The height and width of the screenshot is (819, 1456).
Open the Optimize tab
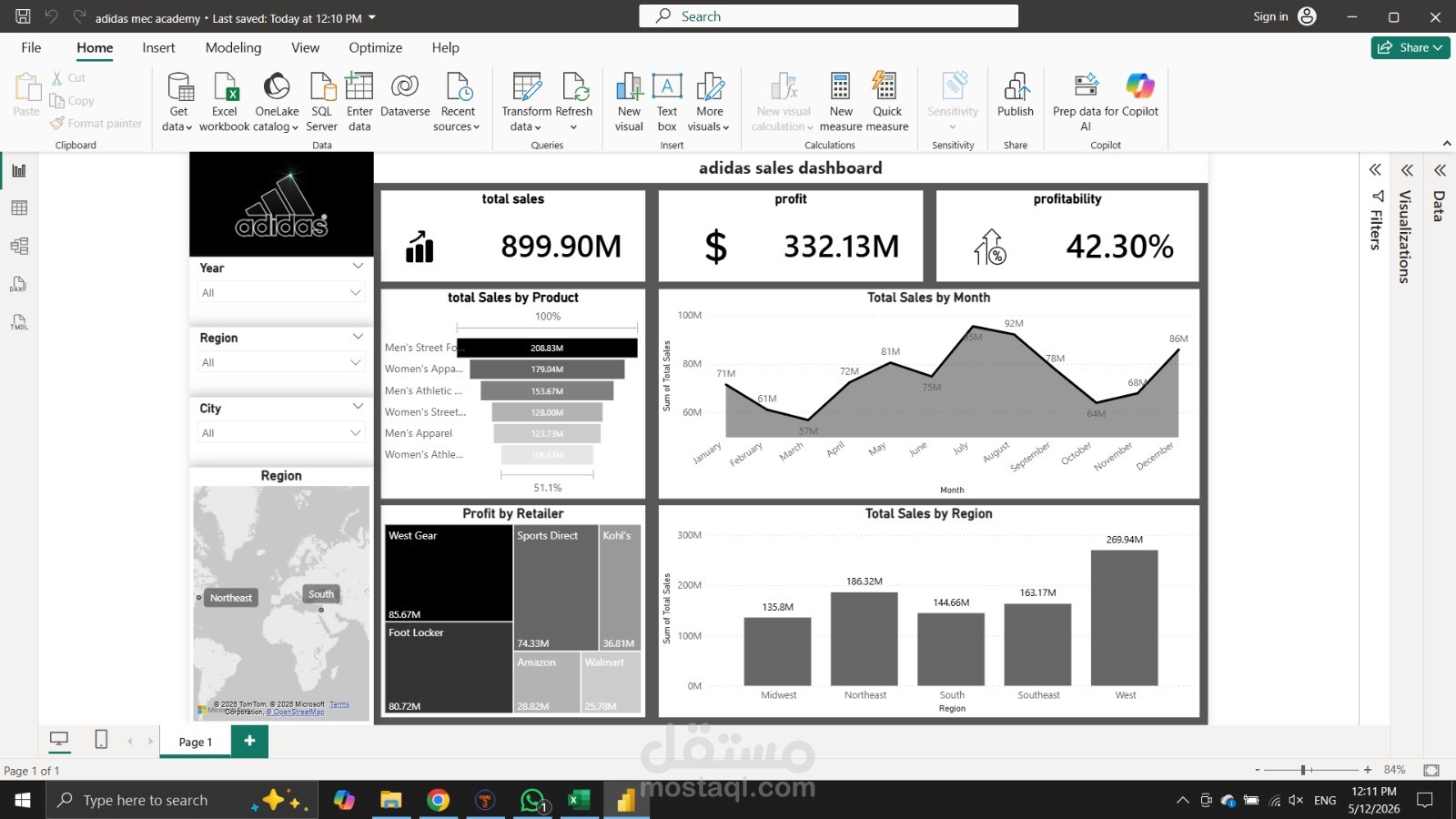[375, 47]
